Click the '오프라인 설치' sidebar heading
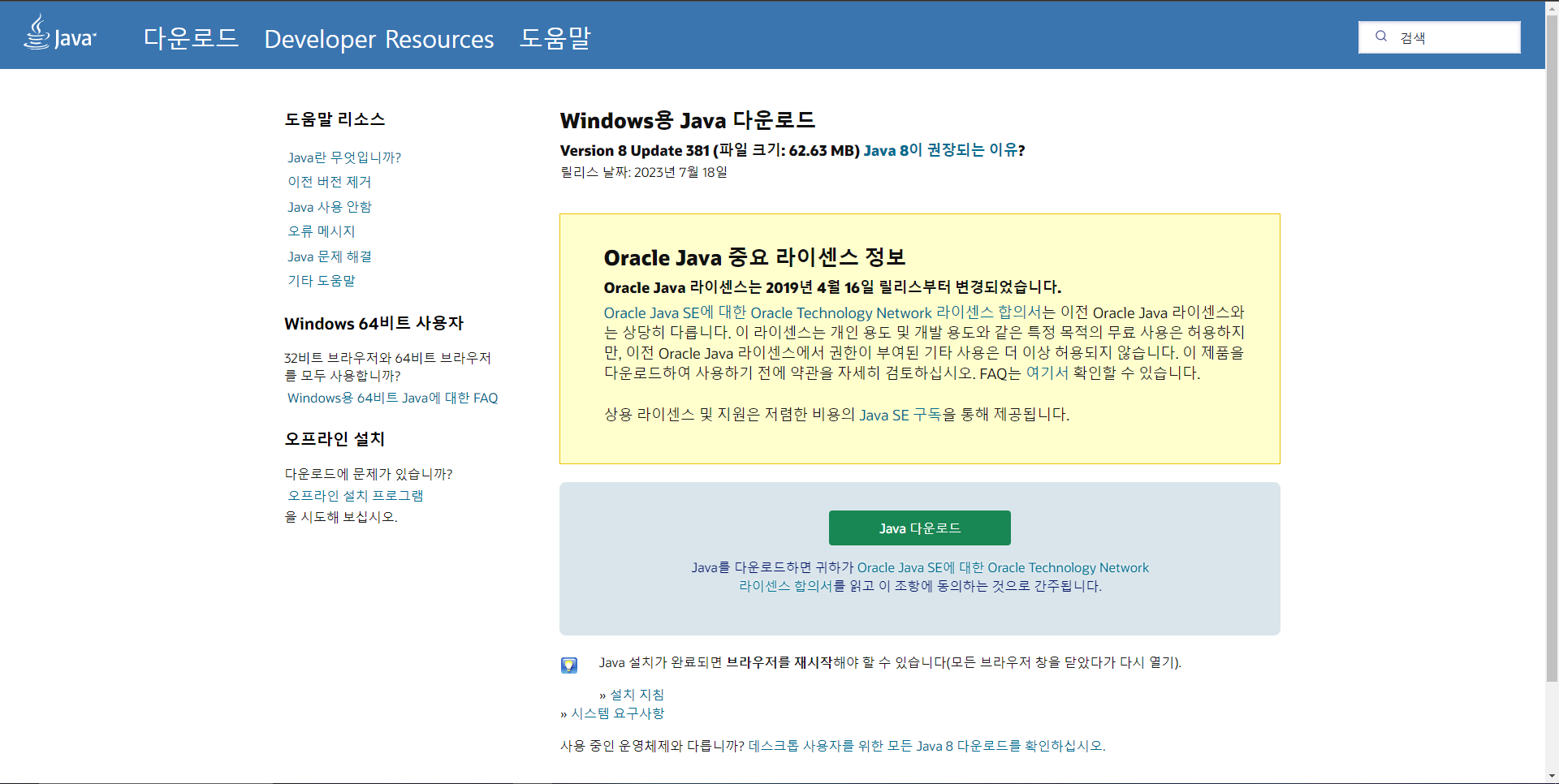The width and height of the screenshot is (1559, 784). pyautogui.click(x=335, y=439)
